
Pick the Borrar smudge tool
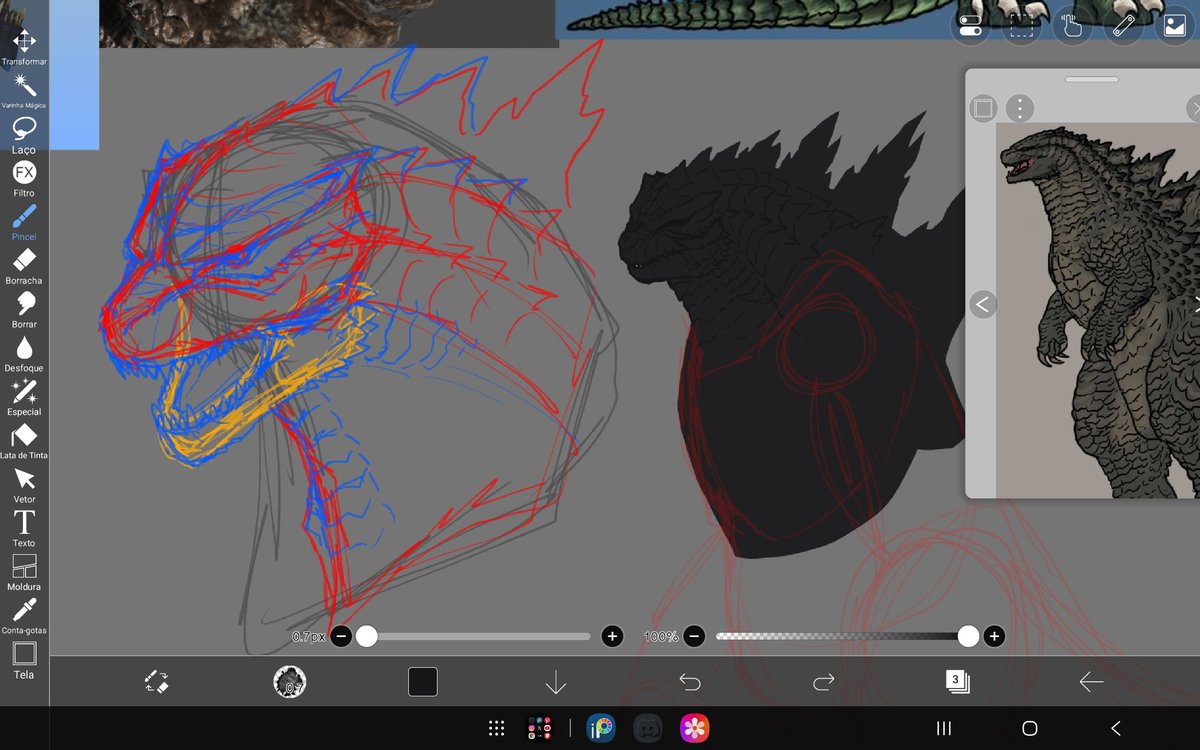(24, 310)
